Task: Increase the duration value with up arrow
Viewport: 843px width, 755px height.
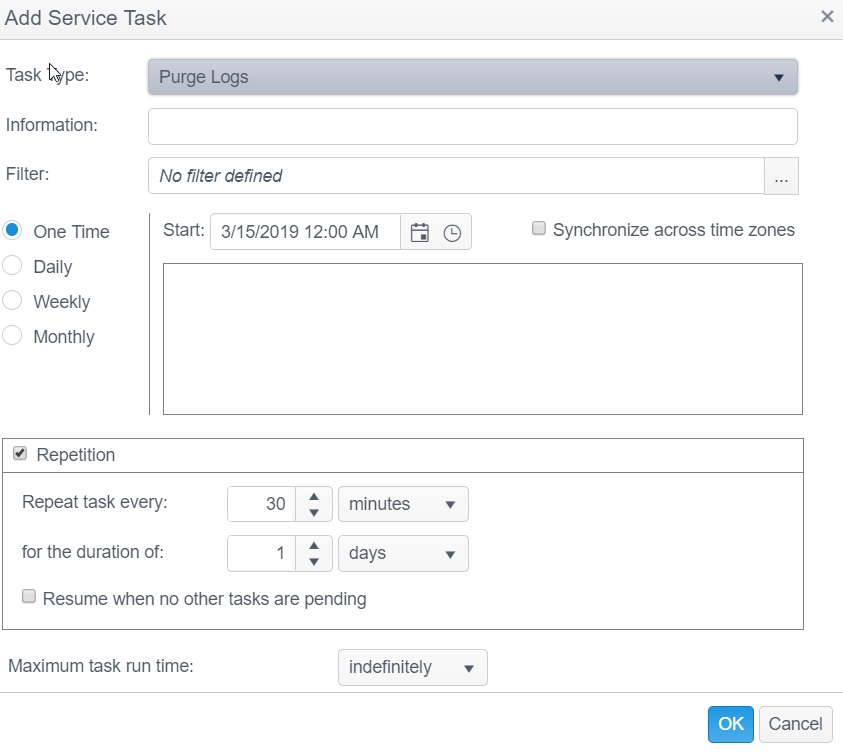Action: (314, 545)
